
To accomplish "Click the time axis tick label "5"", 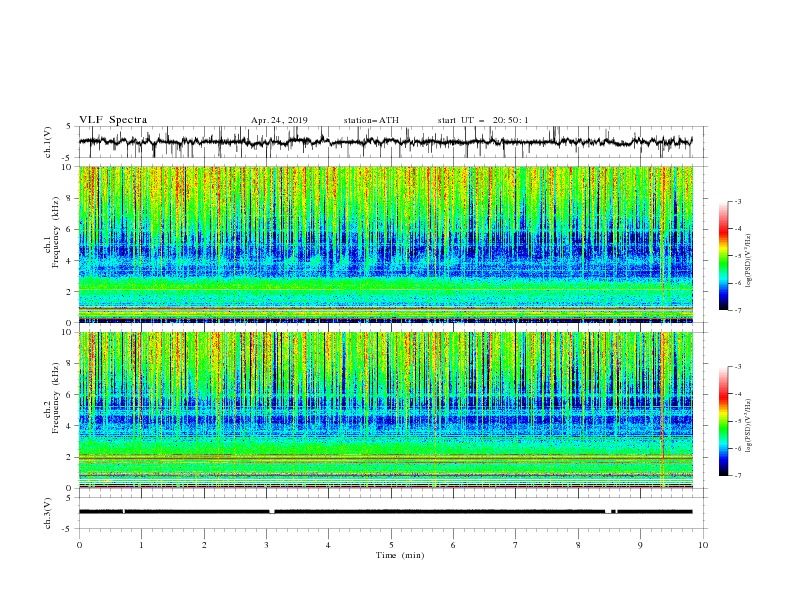I will (x=391, y=545).
